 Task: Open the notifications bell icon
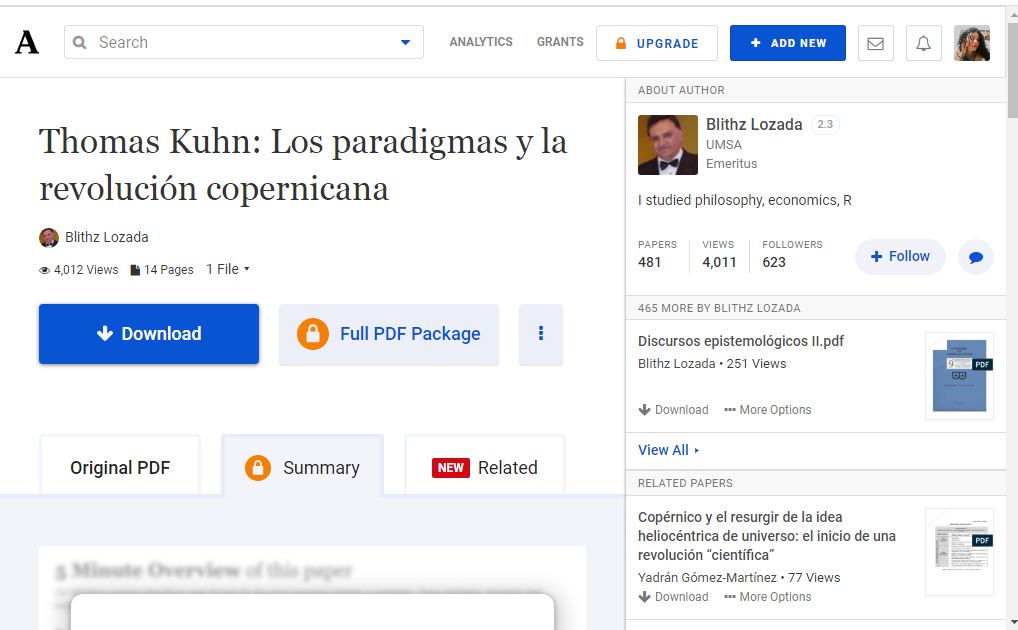923,43
